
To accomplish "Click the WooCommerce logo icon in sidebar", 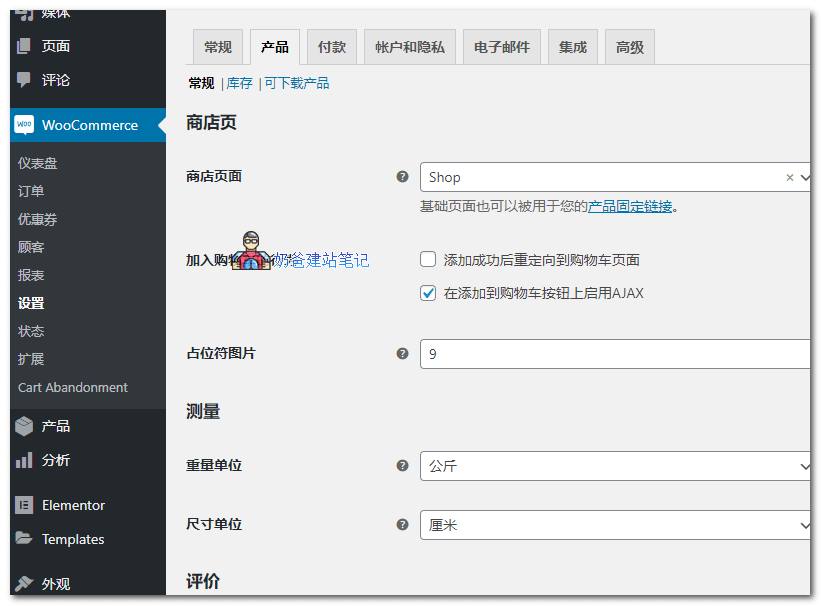I will (24, 125).
